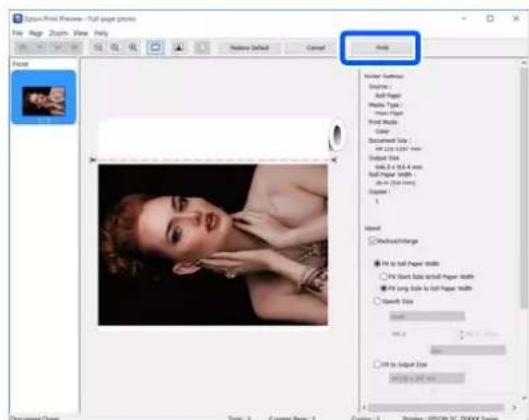Screen dimensions: 529x420
Task: Select Fit to Roll Paper Width radio
Action: coord(377,263)
